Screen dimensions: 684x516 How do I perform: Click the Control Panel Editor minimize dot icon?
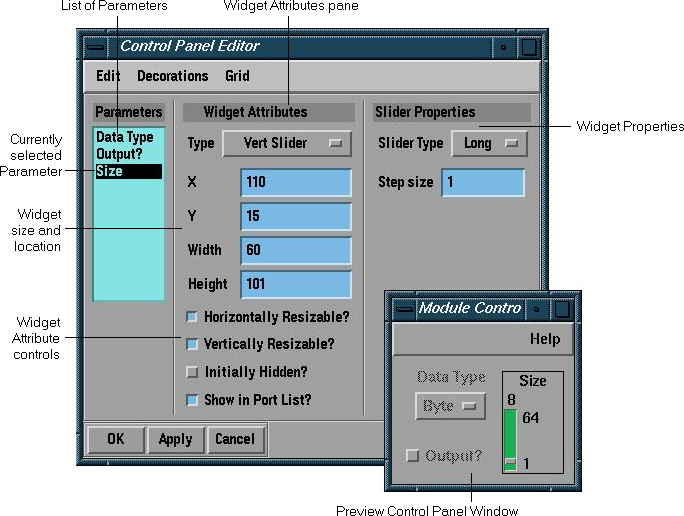coord(504,46)
